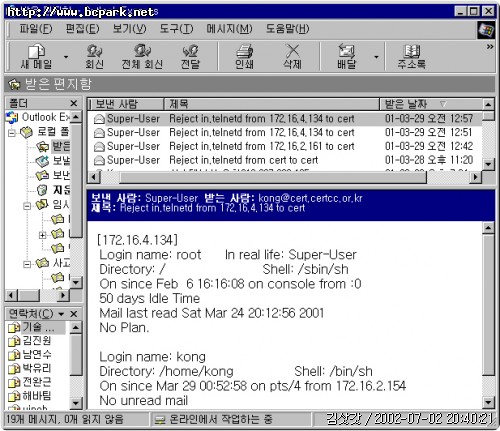This screenshot has width=500, height=431.
Task: Click the 회신 (reply) toolbar icon
Action: tap(94, 56)
